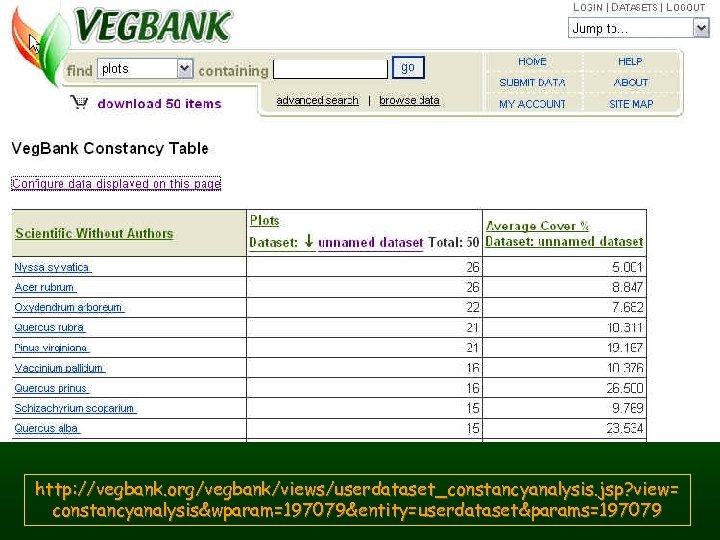Screen dimensions: 720x540
Task: Open the Schizachyrium scoparium species link
Action: tap(75, 408)
